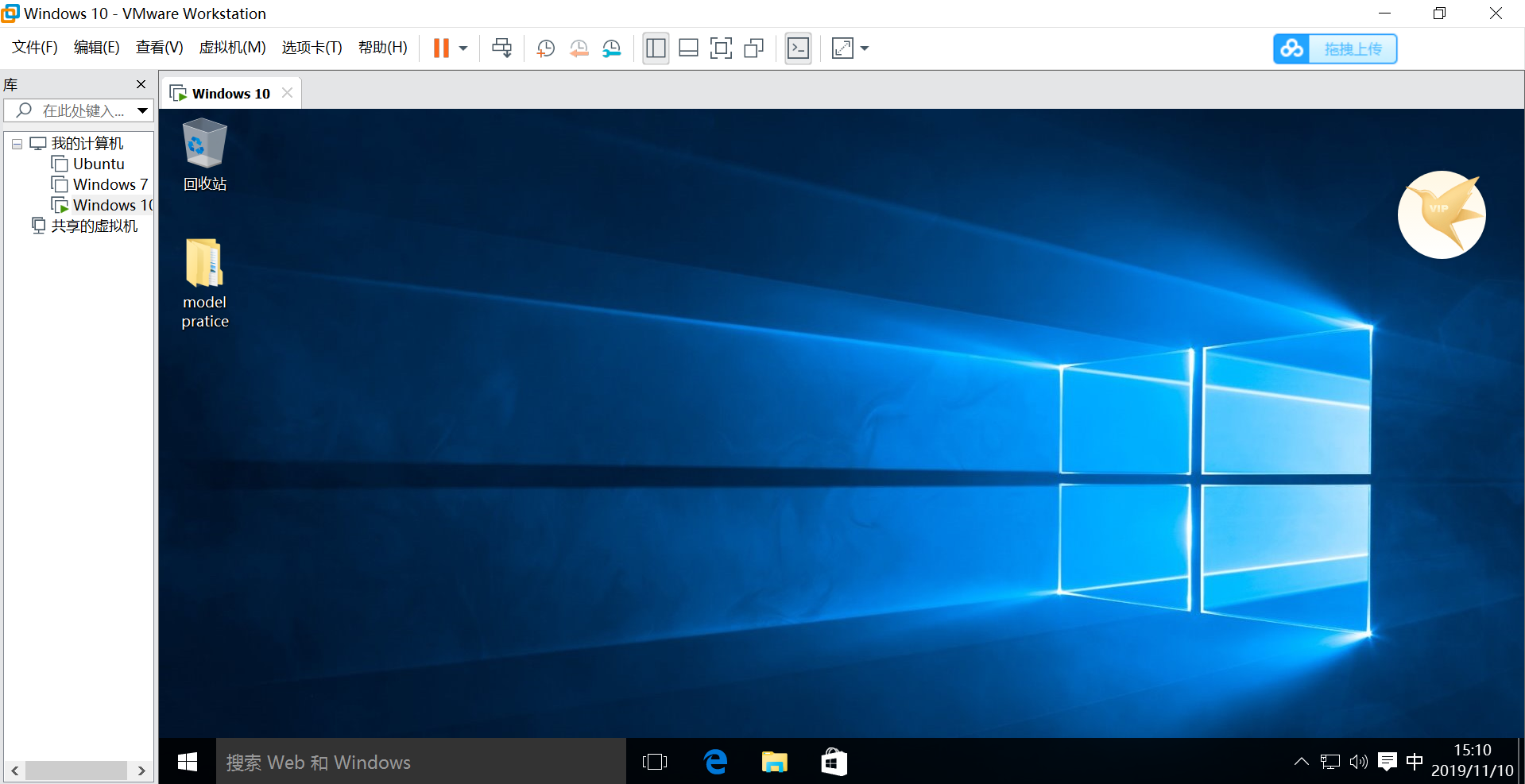Viewport: 1525px width, 784px height.
Task: Toggle the library panel visibility
Action: point(656,48)
